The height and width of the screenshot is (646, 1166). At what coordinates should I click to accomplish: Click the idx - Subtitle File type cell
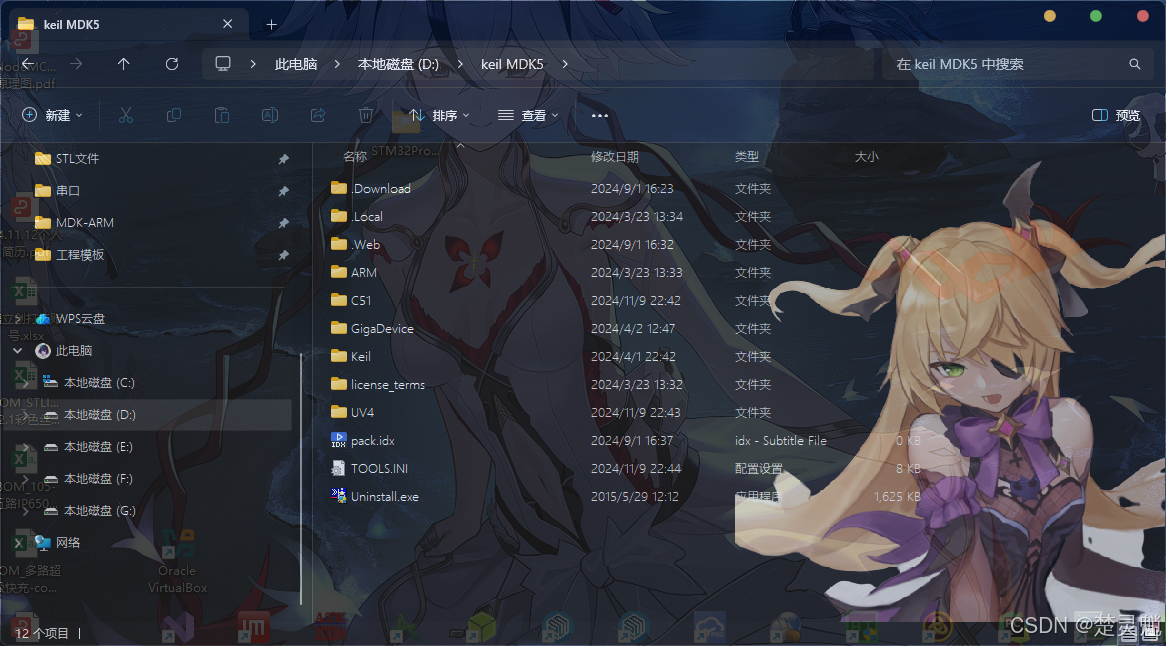point(781,441)
